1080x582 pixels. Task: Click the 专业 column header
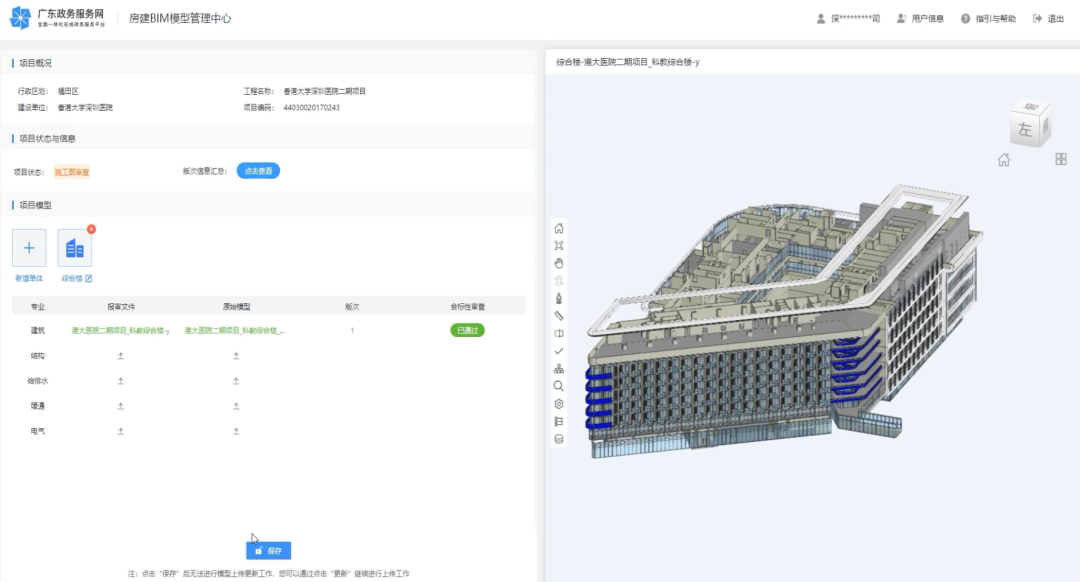[x=38, y=306]
